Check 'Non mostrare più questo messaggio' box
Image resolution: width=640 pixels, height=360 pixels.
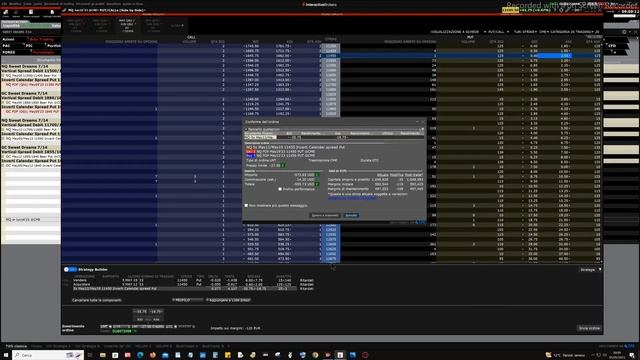click(246, 205)
